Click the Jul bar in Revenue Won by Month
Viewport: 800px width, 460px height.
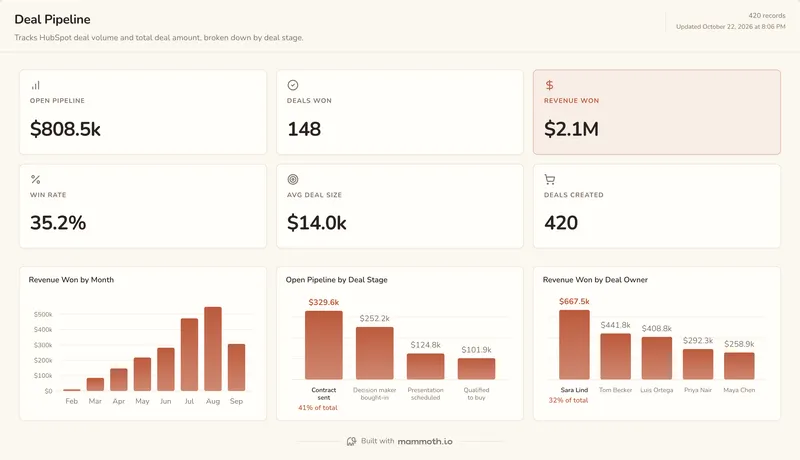click(189, 355)
